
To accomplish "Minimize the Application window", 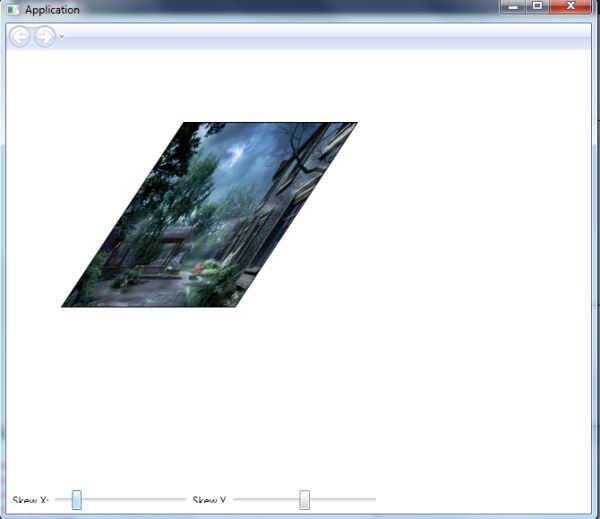I will pos(513,7).
